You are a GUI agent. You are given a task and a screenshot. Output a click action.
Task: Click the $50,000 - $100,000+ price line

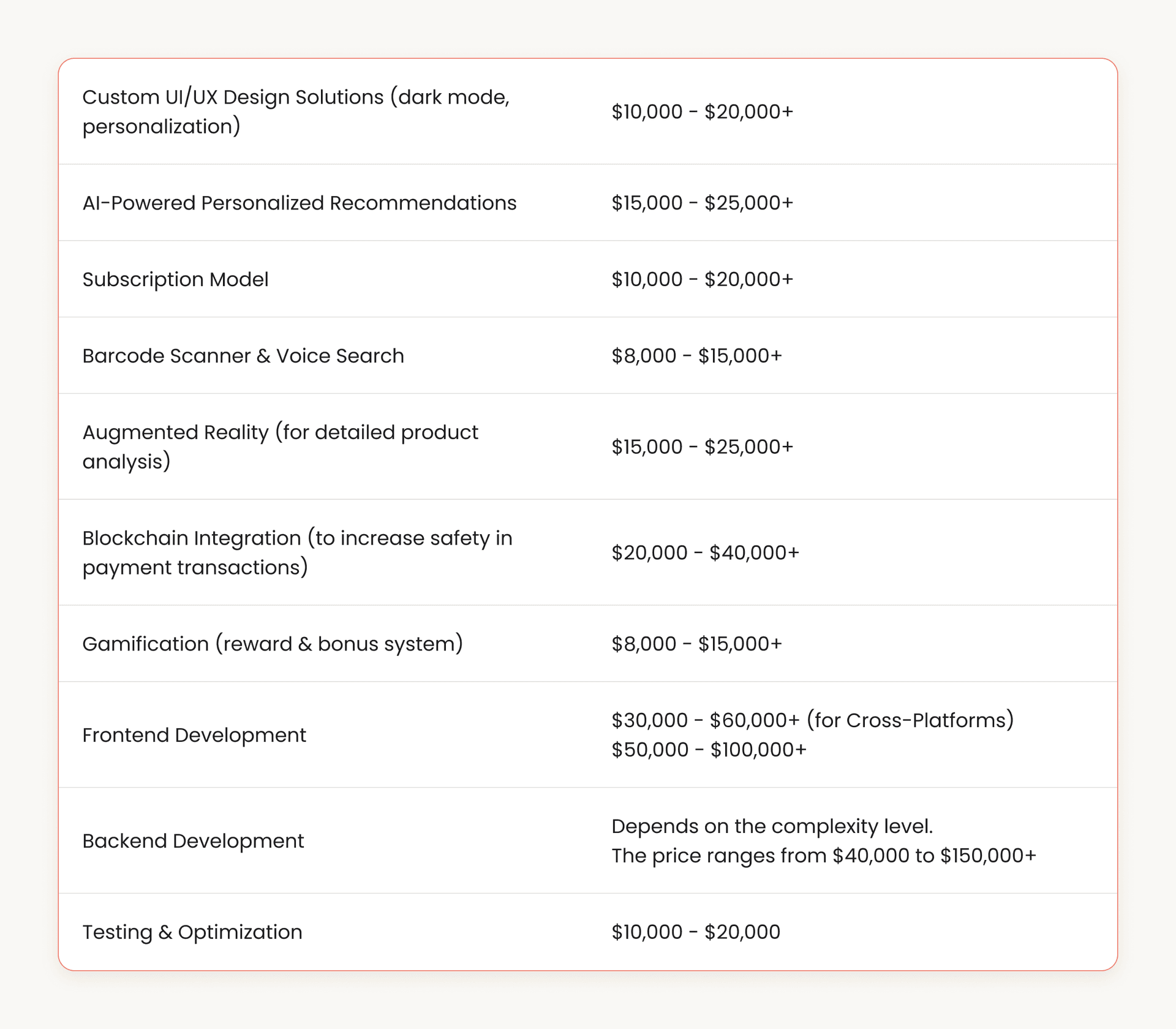709,750
